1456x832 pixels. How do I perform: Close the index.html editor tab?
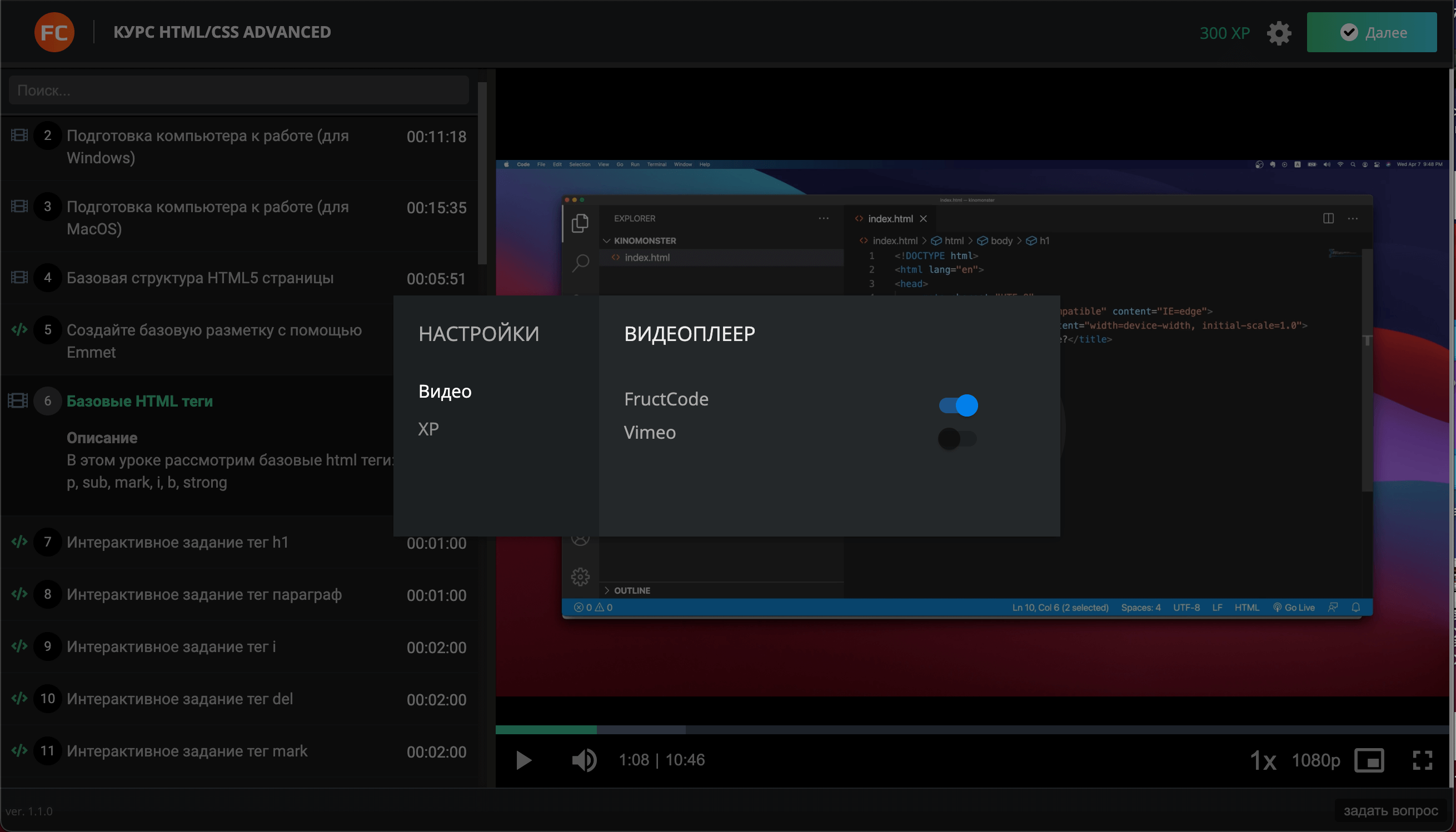tap(923, 219)
